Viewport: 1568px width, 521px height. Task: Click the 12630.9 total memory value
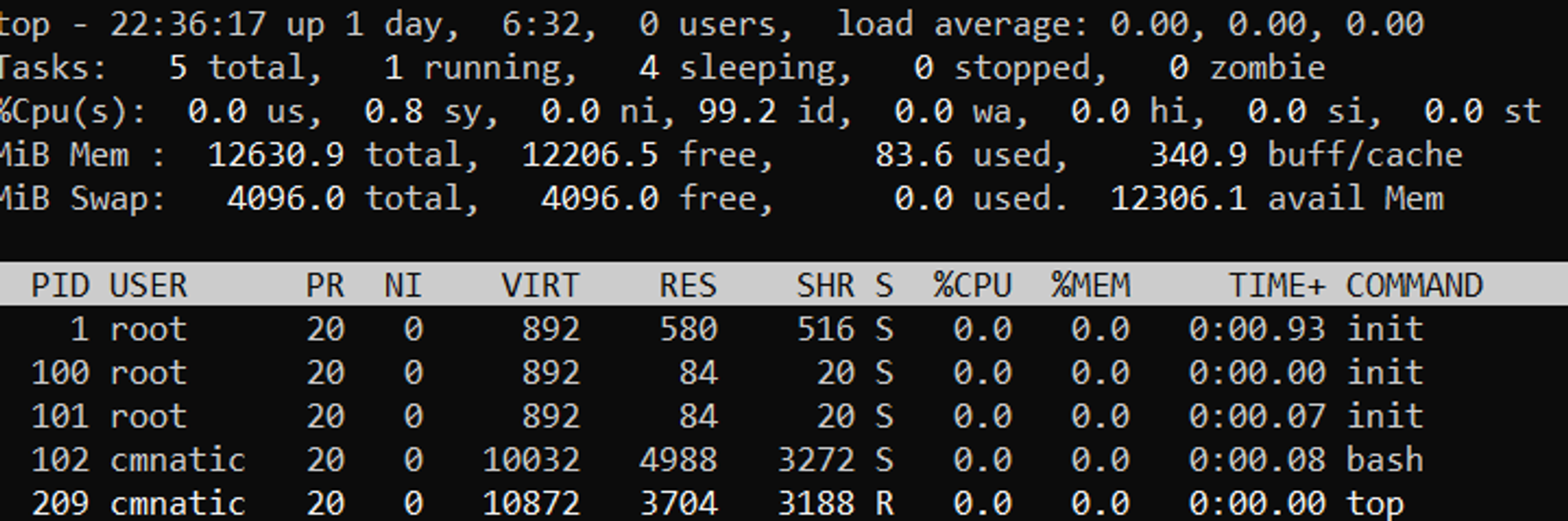[275, 155]
